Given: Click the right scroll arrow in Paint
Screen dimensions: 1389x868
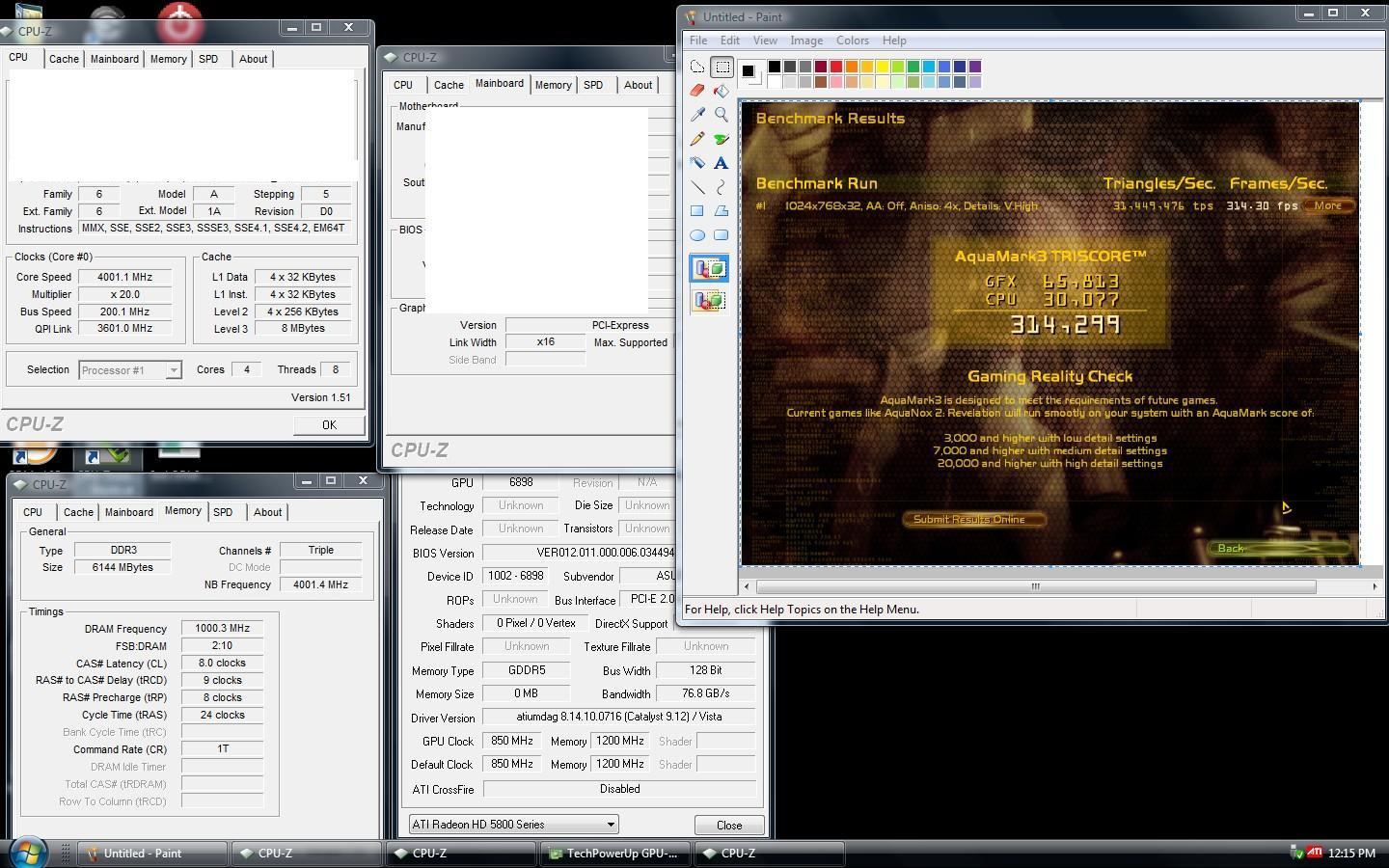Looking at the screenshot, I should pos(1375,586).
